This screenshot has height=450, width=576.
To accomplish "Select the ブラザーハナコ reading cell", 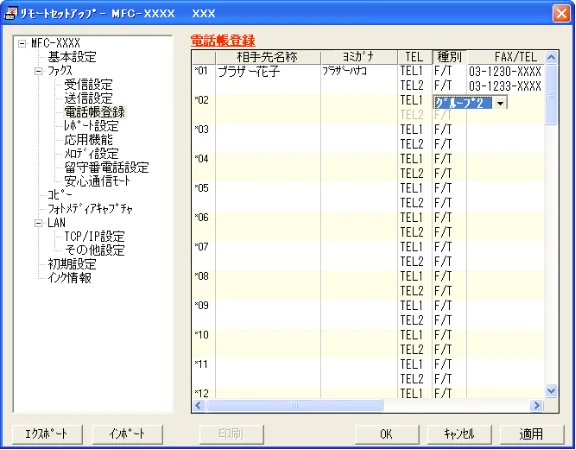I will click(x=359, y=71).
